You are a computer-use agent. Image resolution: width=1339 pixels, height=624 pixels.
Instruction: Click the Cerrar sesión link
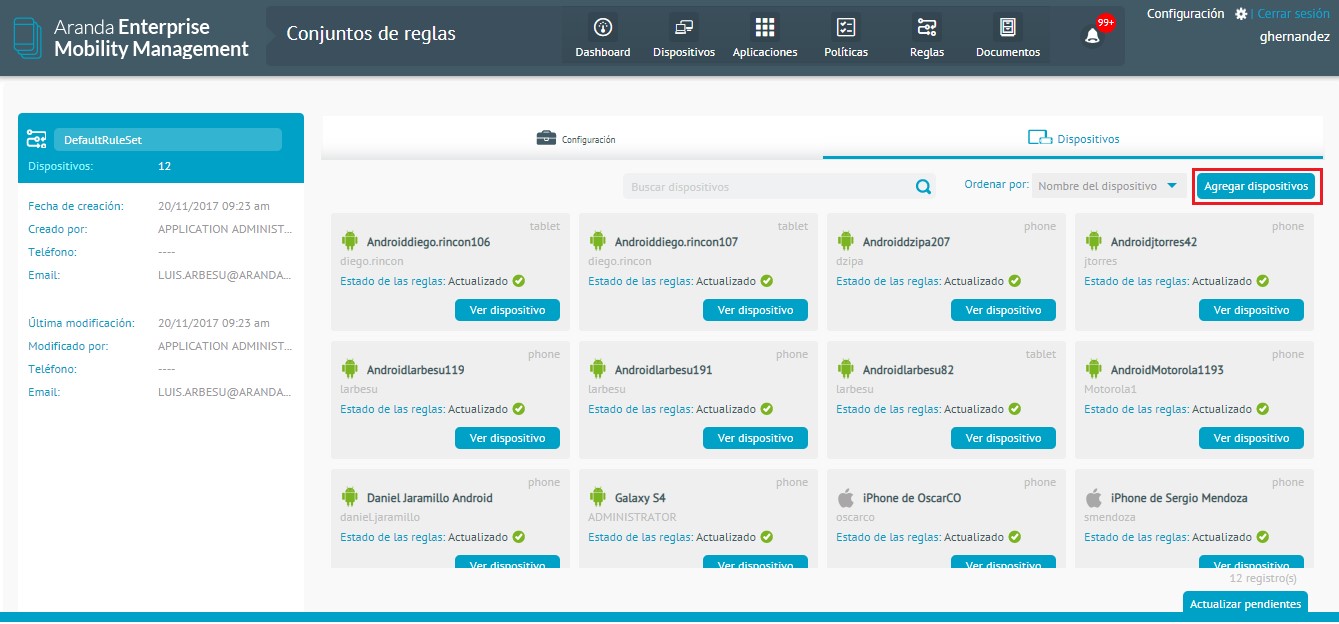1293,14
